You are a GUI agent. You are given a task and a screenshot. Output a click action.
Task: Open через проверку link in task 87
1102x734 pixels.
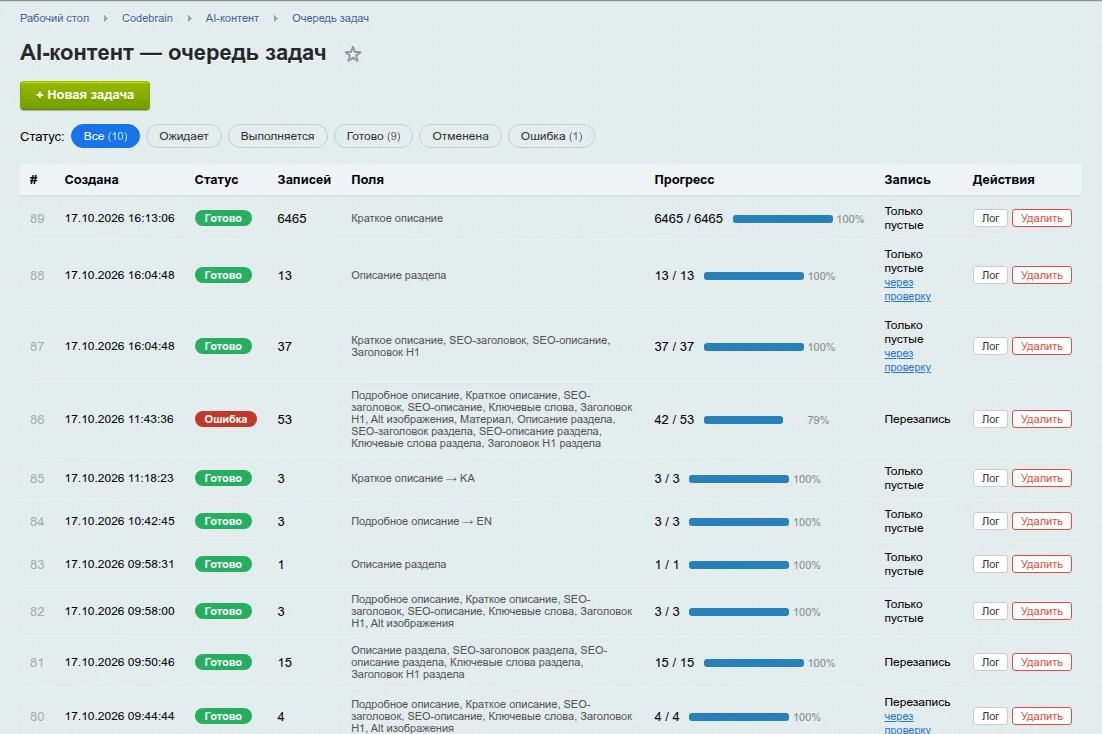[x=907, y=361]
